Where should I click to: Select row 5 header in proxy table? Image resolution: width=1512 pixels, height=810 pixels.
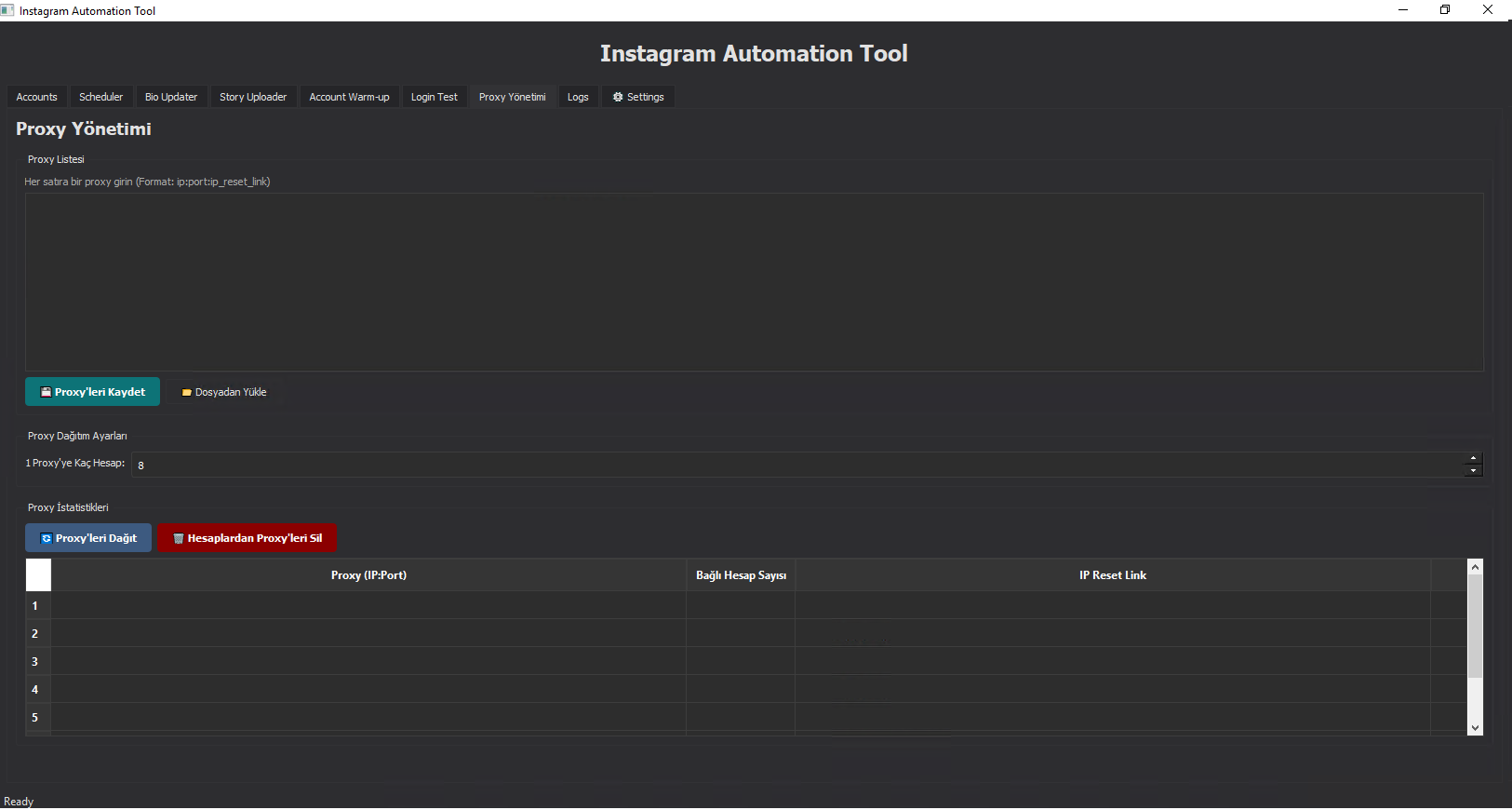[x=38, y=717]
